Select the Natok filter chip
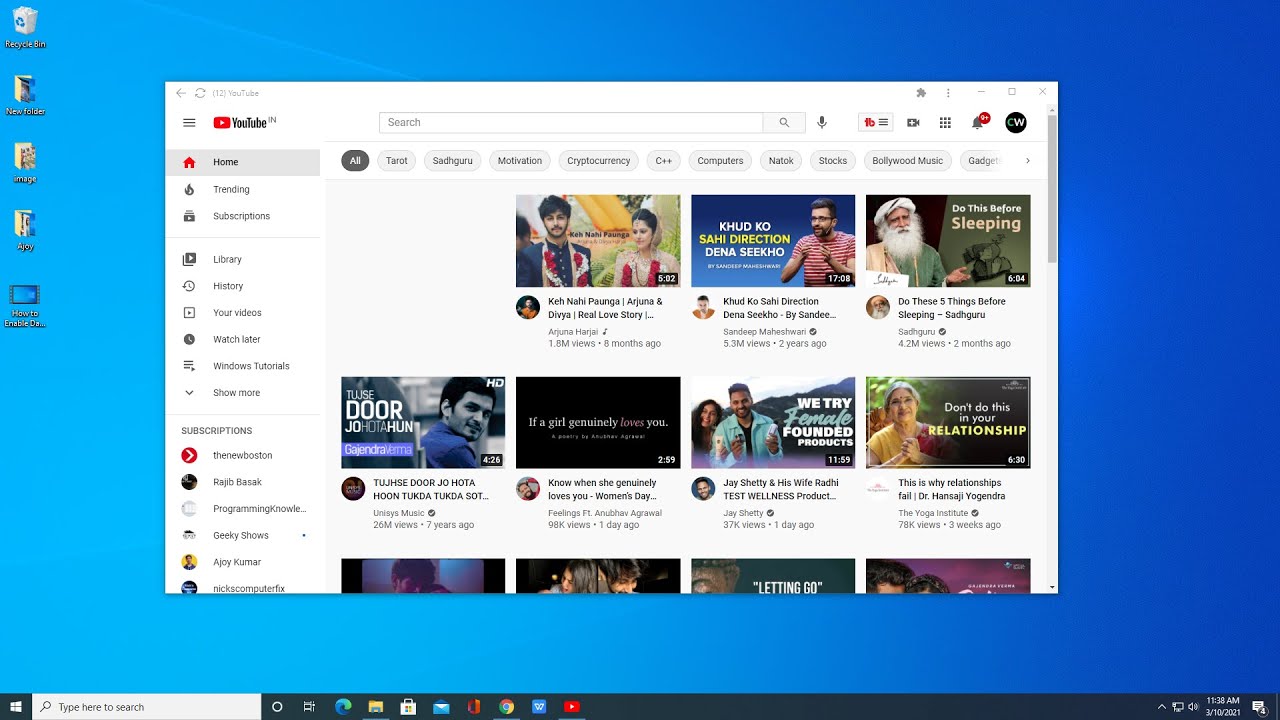This screenshot has height=720, width=1280. click(781, 161)
